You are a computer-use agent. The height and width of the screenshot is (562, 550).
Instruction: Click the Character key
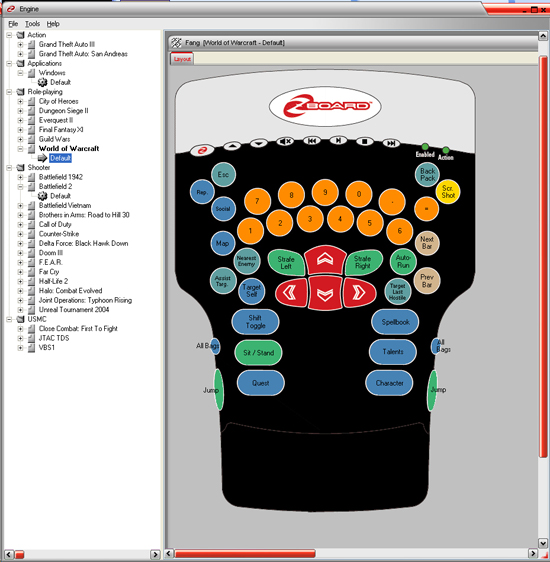click(x=389, y=383)
